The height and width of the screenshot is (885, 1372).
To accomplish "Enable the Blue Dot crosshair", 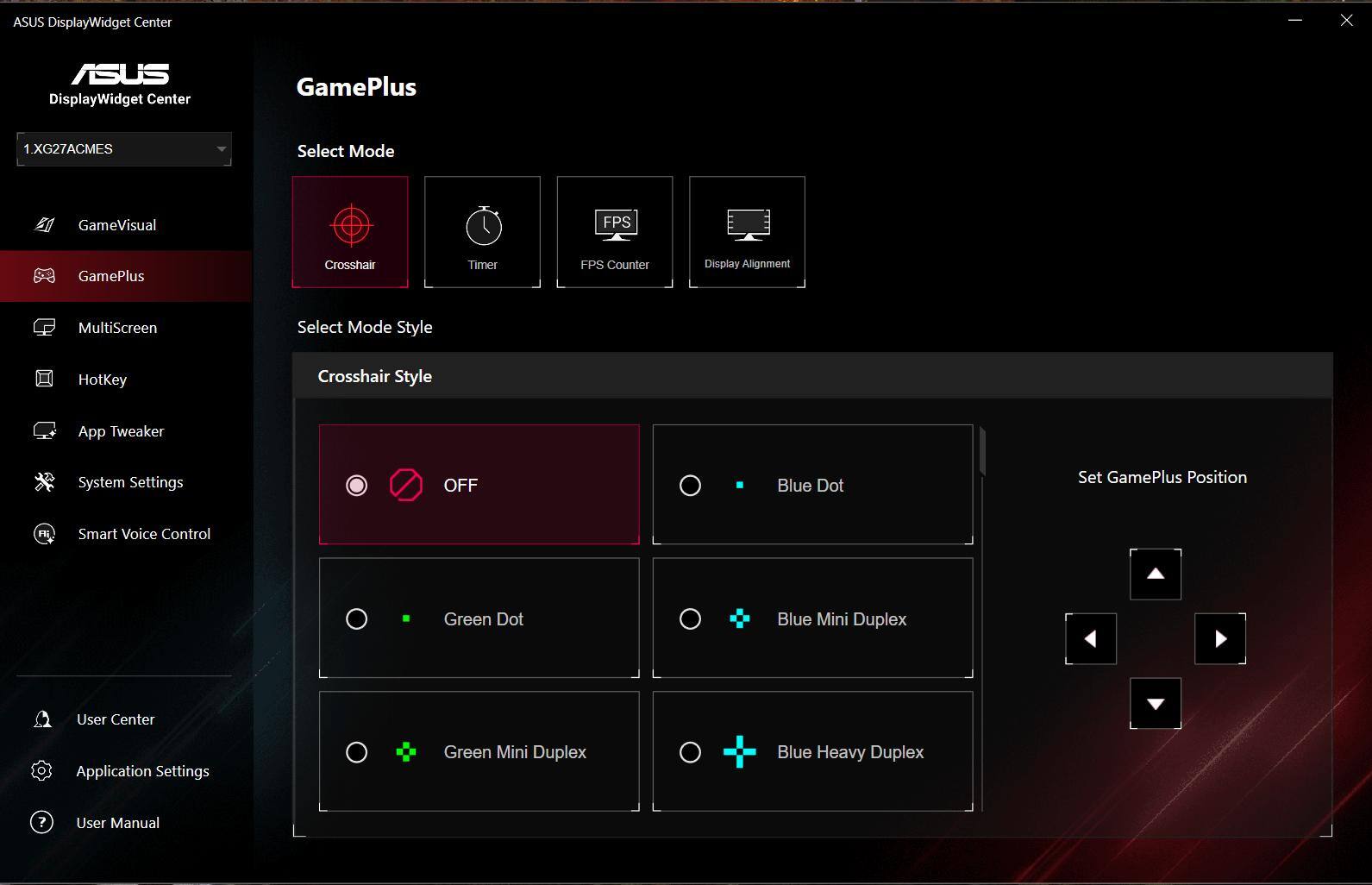I will (691, 486).
